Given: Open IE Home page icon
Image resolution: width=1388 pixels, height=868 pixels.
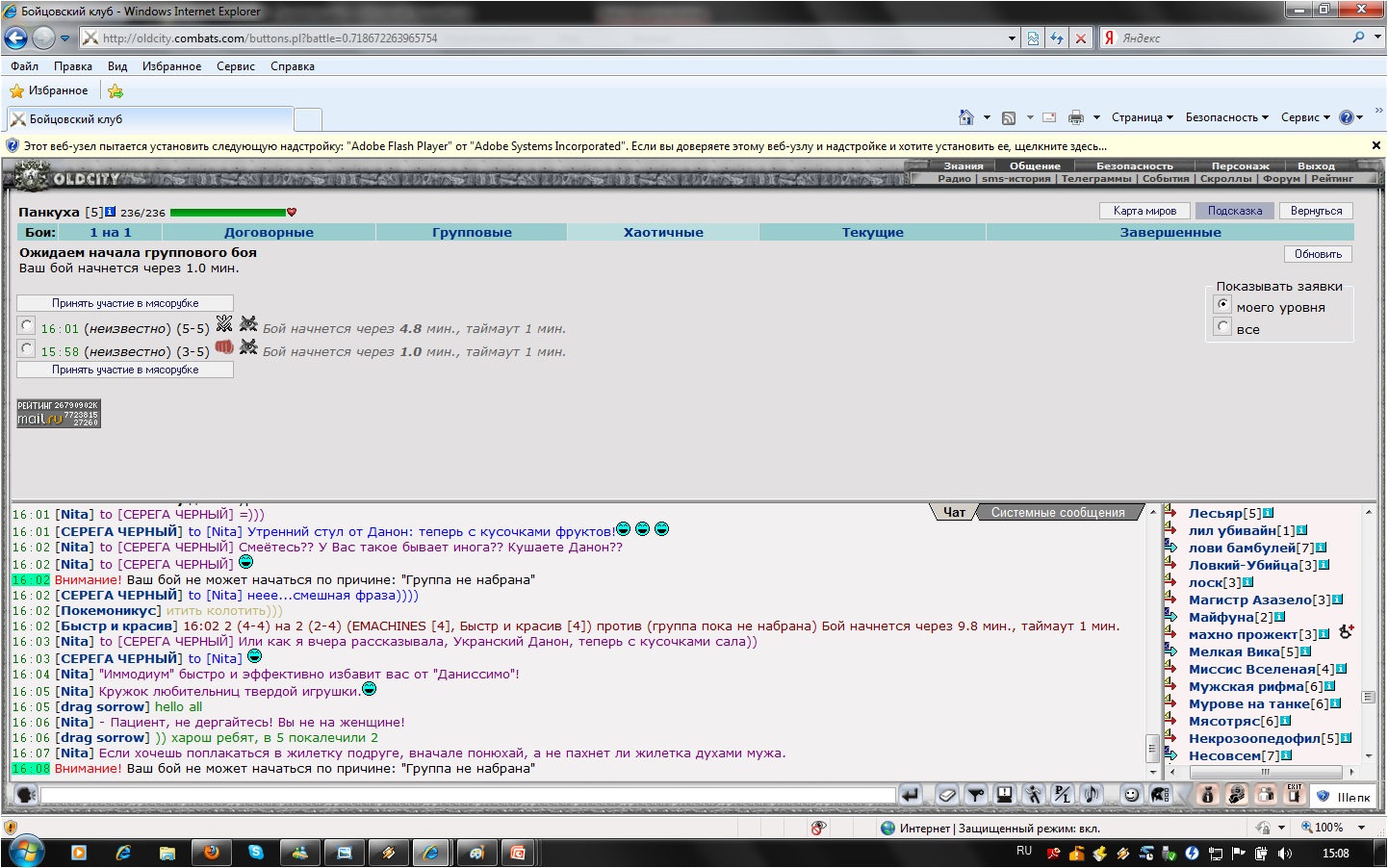Looking at the screenshot, I should 965,117.
